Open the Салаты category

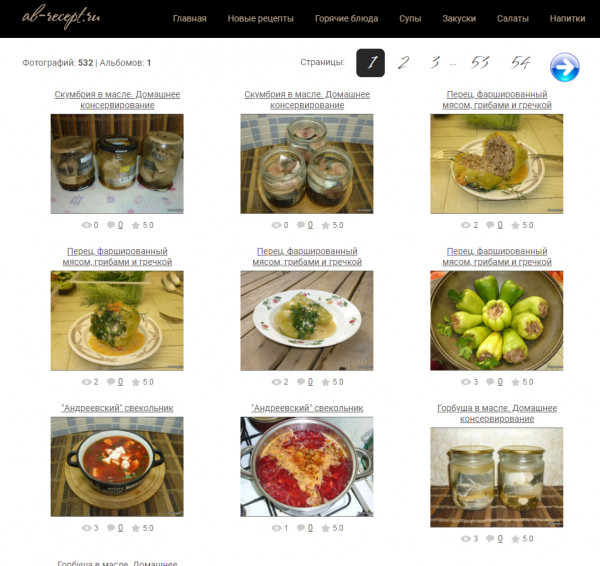(513, 18)
